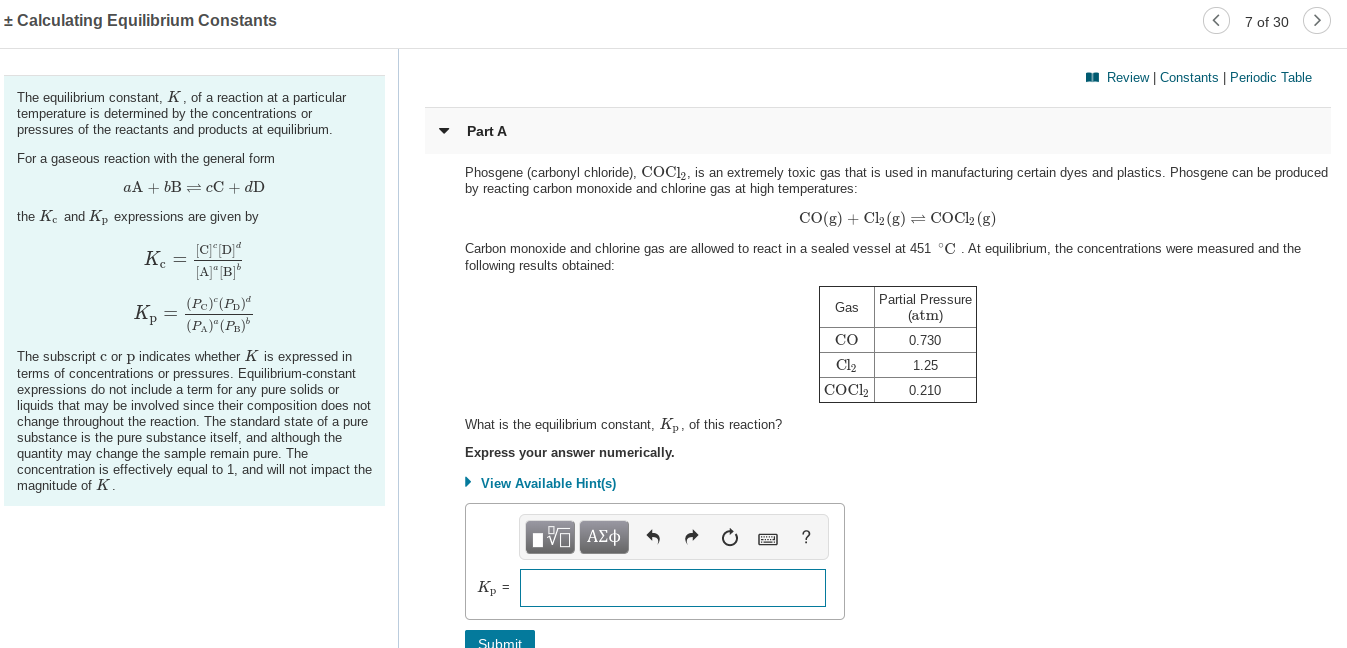The width and height of the screenshot is (1347, 648).
Task: Open the Periodic Table link
Action: (1271, 77)
